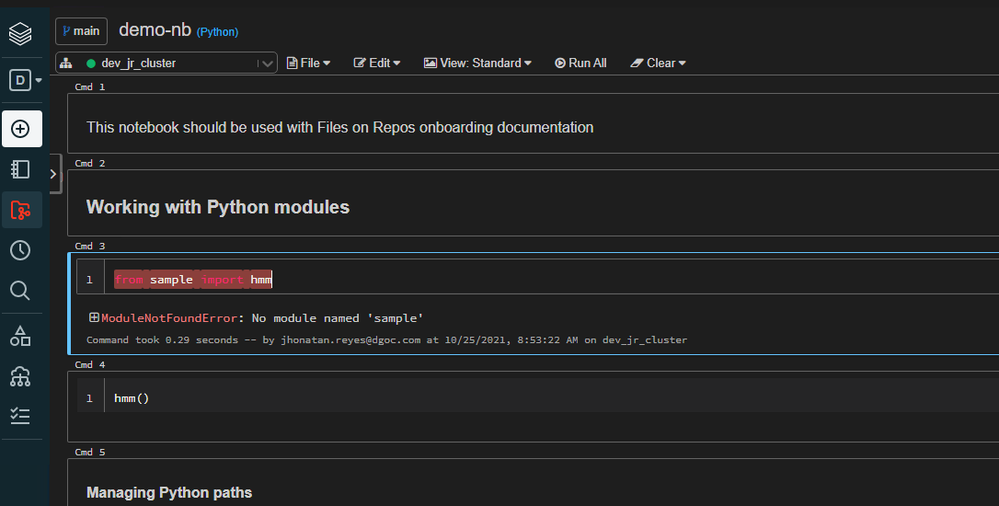Image resolution: width=999 pixels, height=506 pixels.
Task: Open the Recents clock icon
Action: tap(20, 250)
